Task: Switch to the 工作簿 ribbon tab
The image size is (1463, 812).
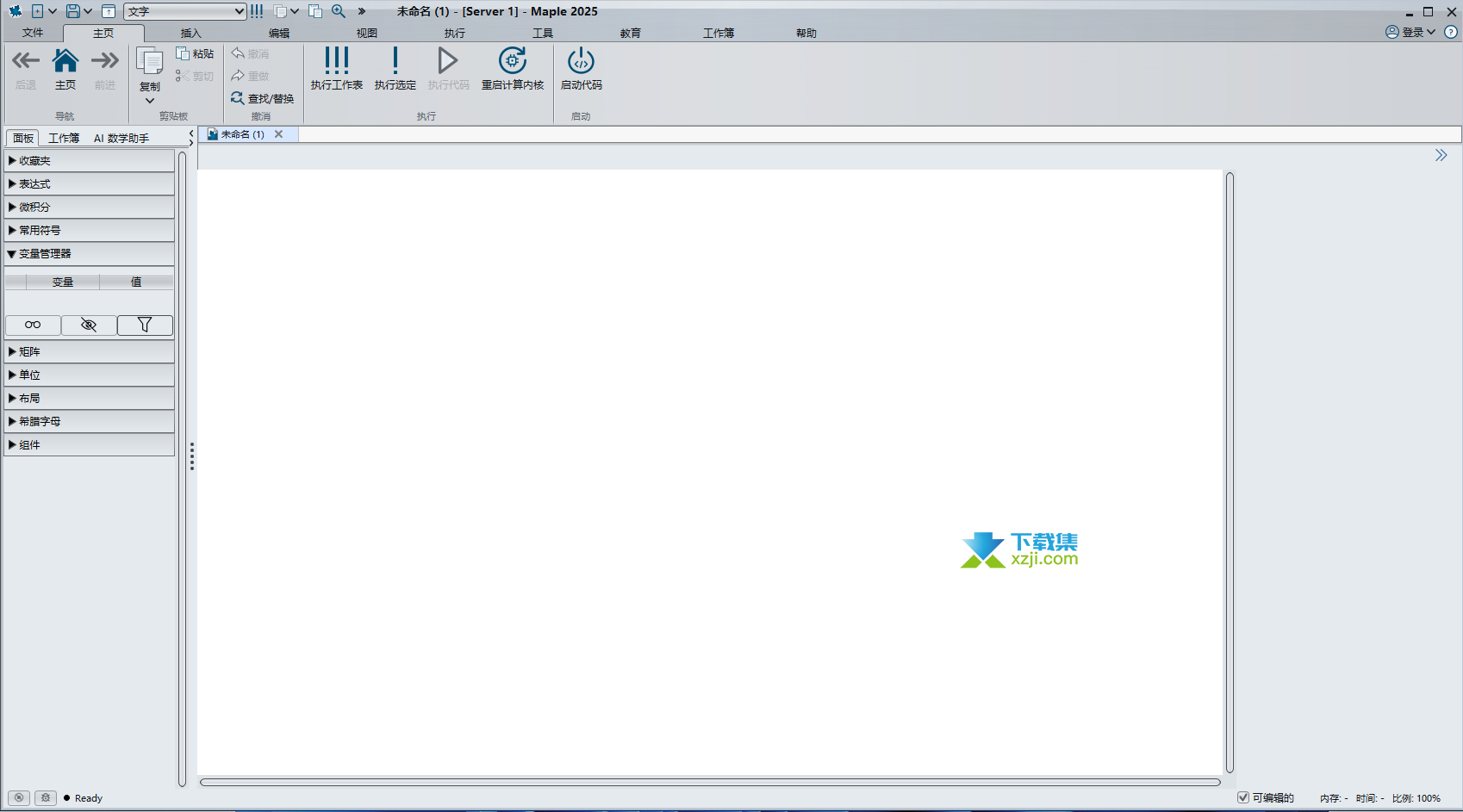Action: tap(719, 33)
